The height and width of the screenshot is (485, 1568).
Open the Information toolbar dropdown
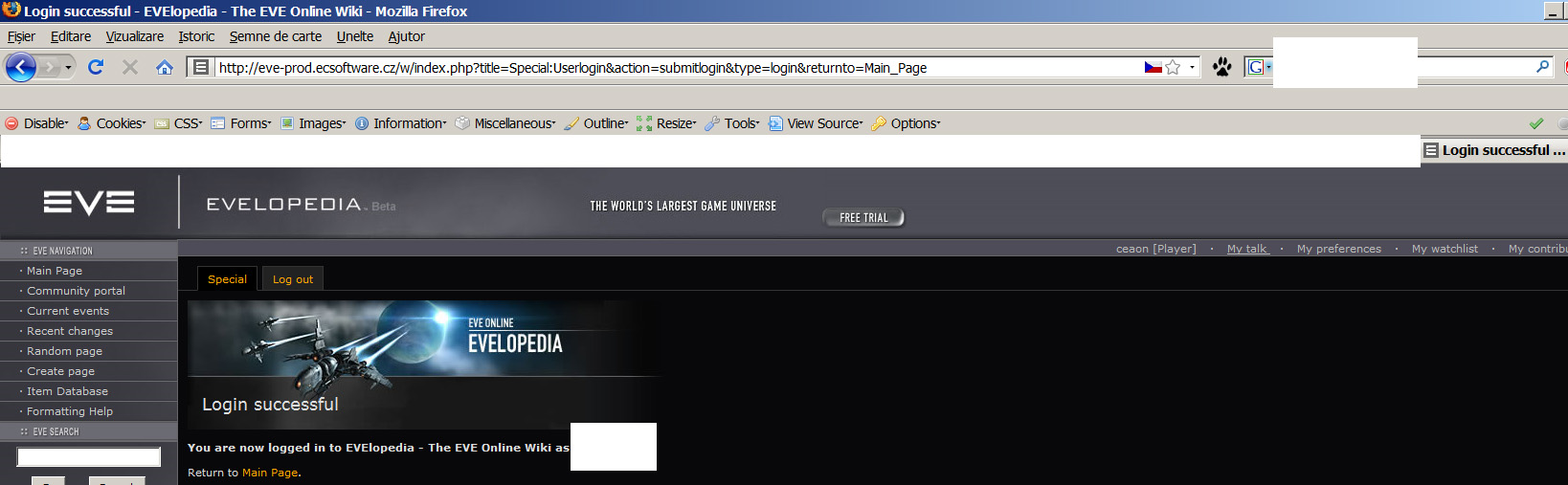pyautogui.click(x=401, y=123)
